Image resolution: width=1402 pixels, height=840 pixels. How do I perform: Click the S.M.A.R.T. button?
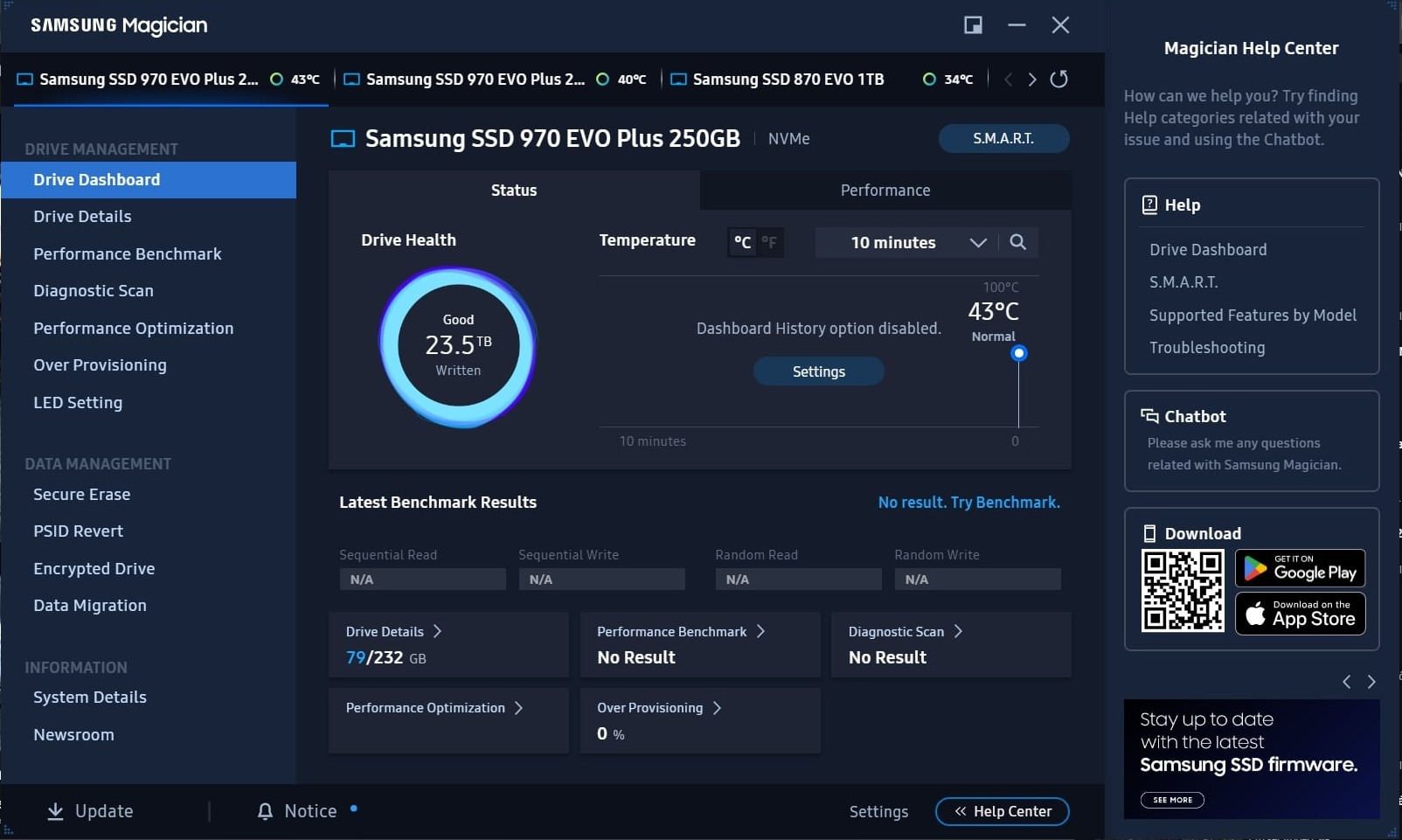pos(1003,139)
